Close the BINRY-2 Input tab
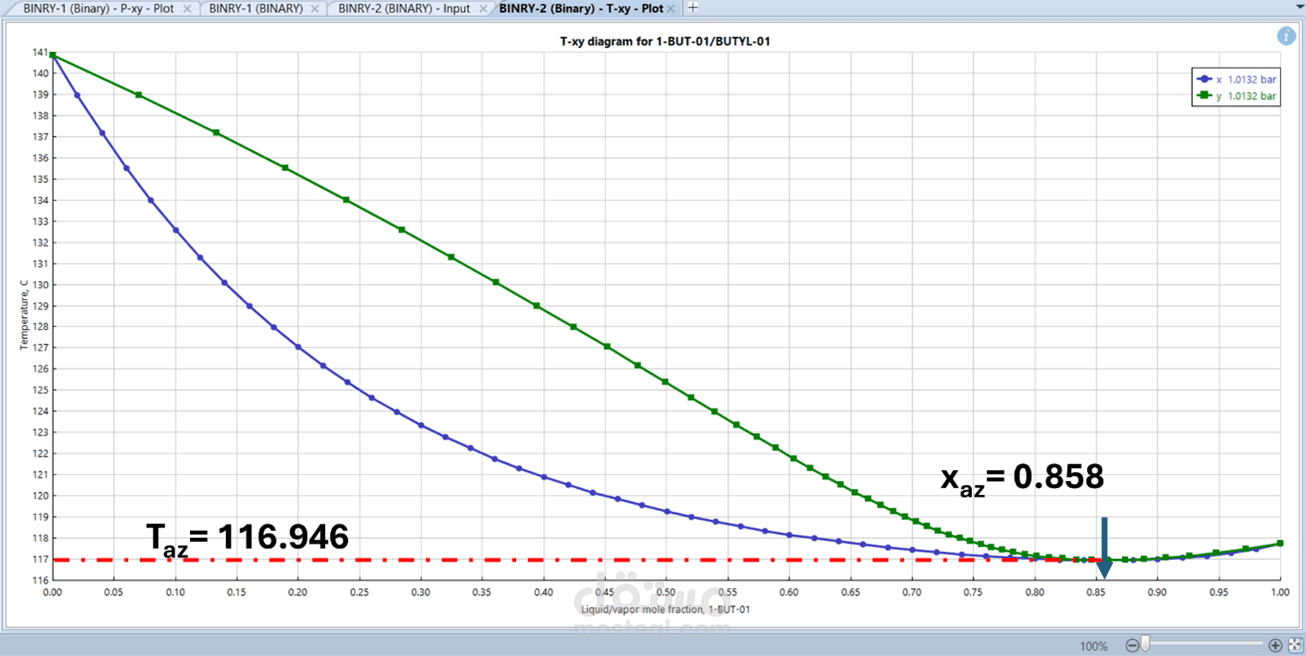 point(481,8)
